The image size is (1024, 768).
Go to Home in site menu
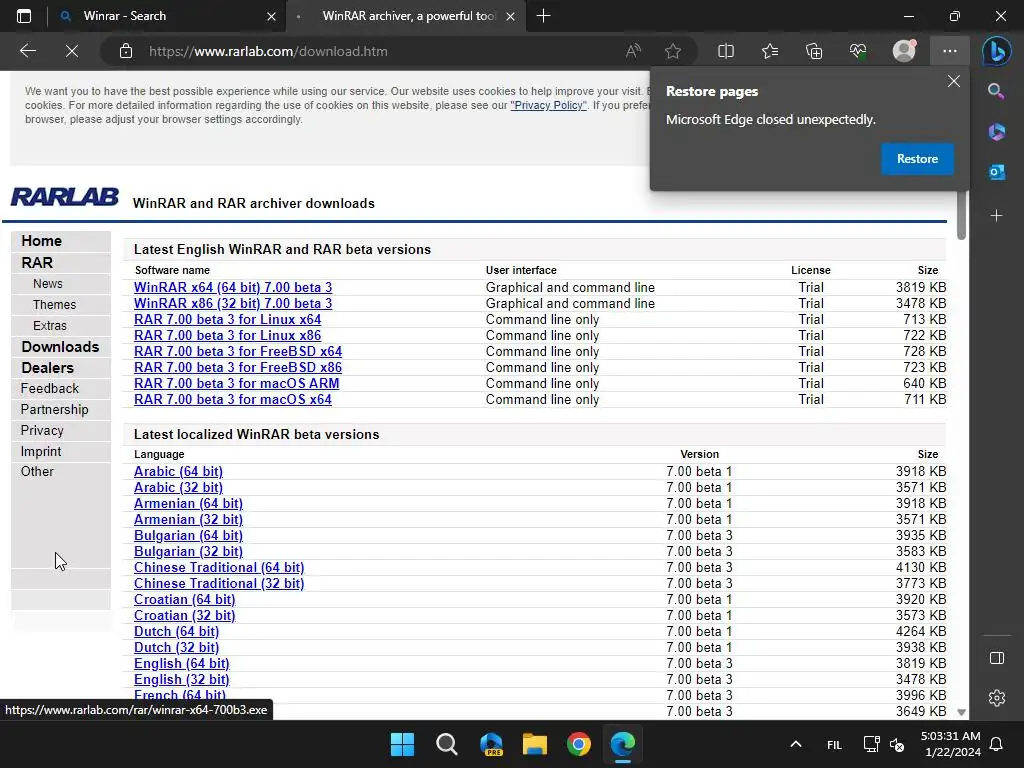41,241
